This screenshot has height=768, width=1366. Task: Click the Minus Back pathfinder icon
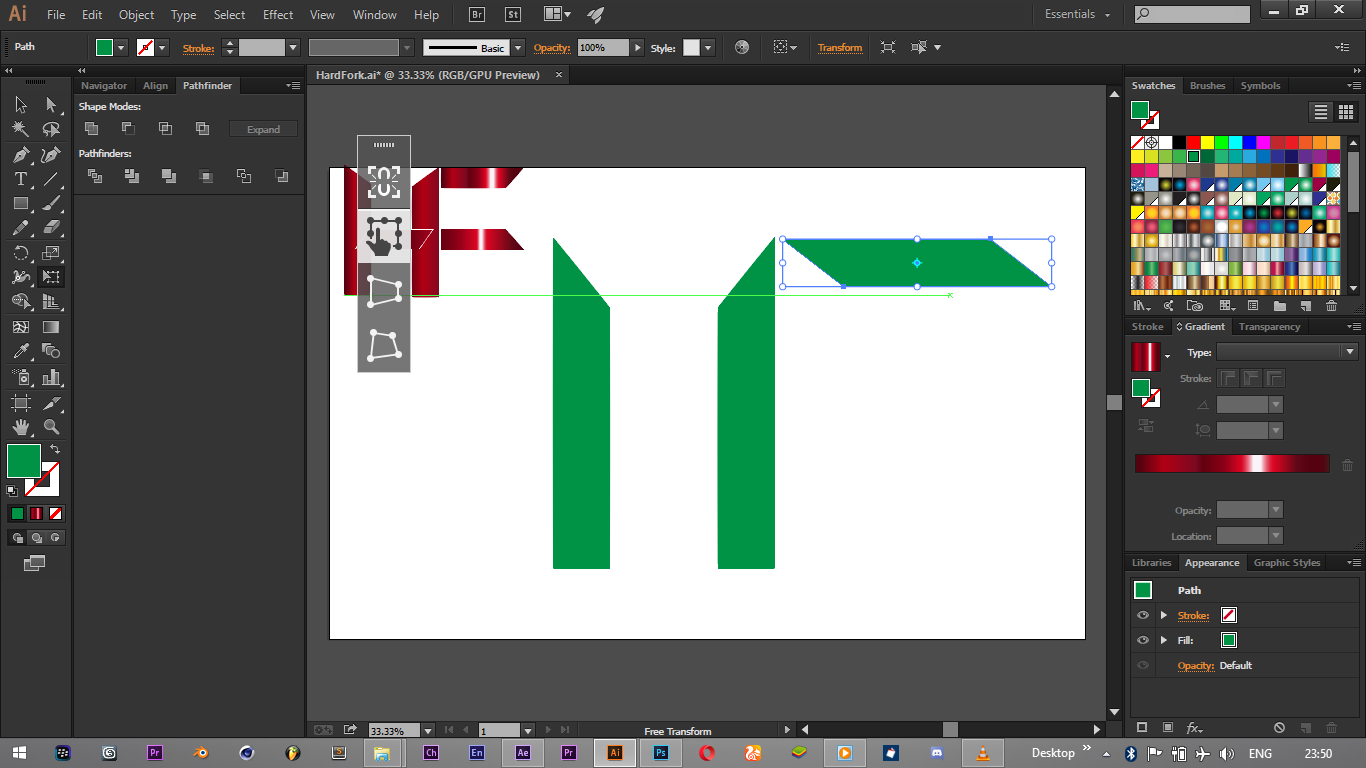(x=281, y=176)
